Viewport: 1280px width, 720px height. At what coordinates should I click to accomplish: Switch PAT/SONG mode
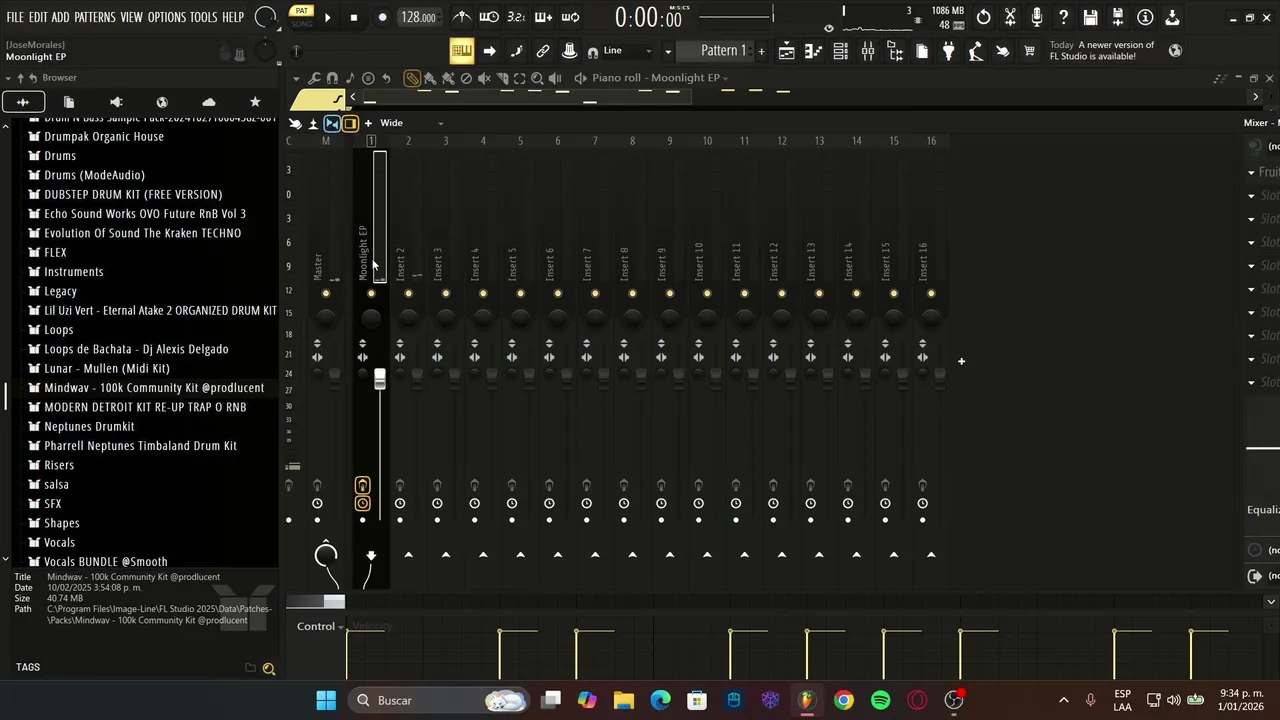301,17
